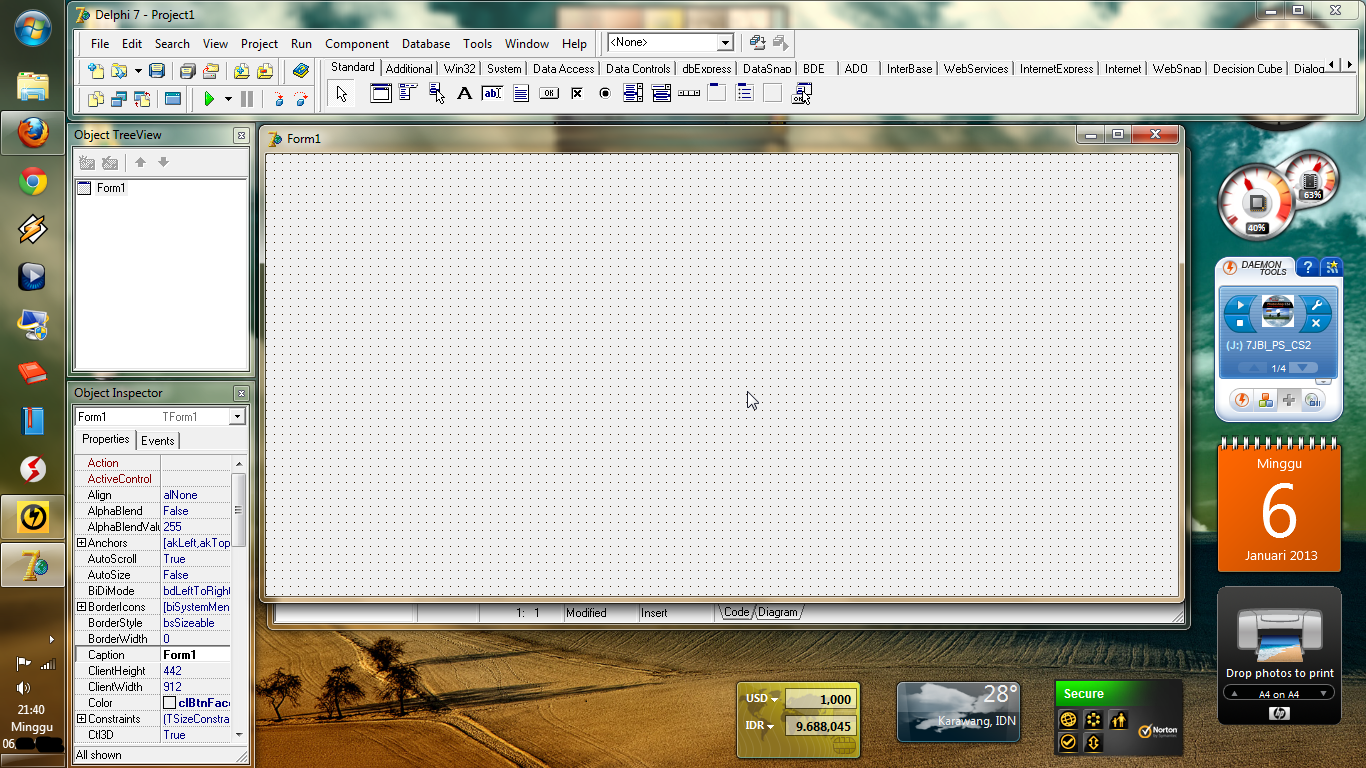Run the project with the green arrow

click(x=209, y=99)
